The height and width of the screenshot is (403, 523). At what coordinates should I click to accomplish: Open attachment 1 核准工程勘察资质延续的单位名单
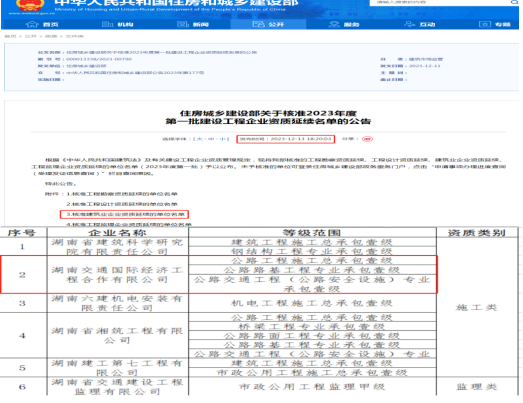tap(122, 194)
